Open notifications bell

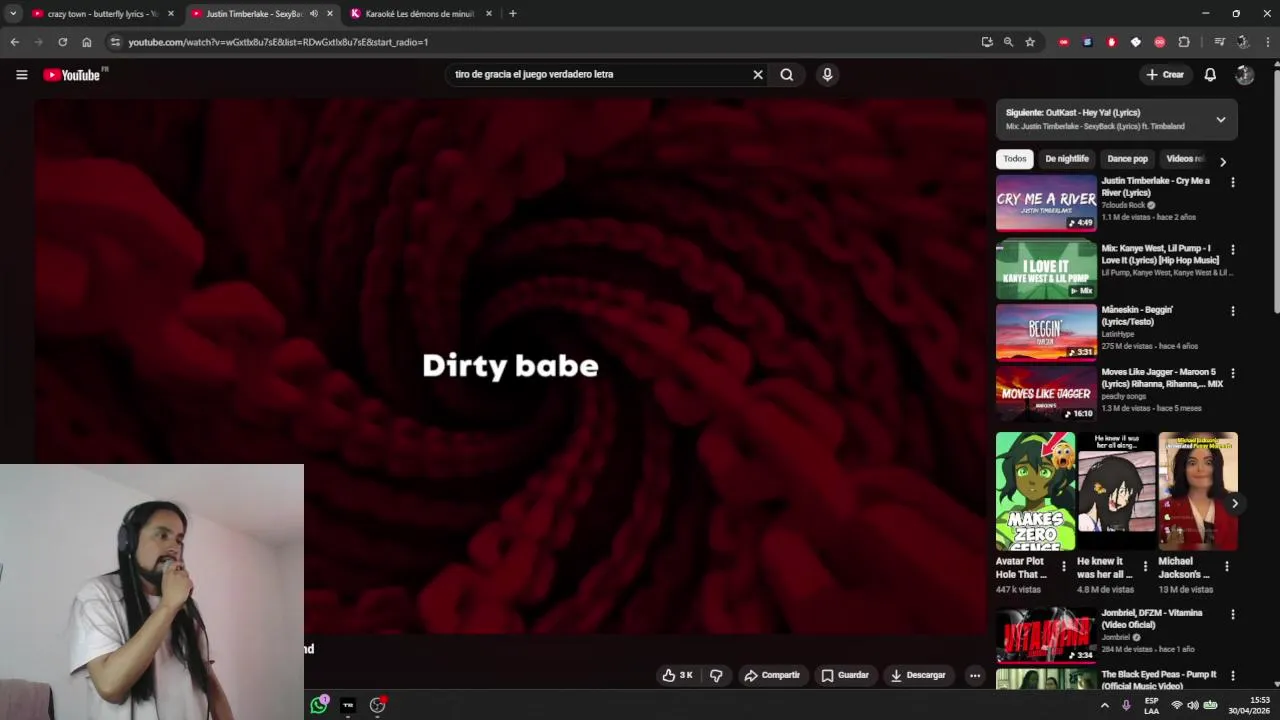coord(1210,75)
